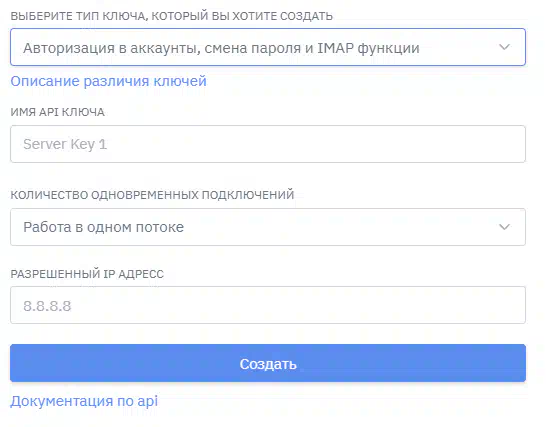Click the 'Работа в одном потоке' option text

click(103, 227)
